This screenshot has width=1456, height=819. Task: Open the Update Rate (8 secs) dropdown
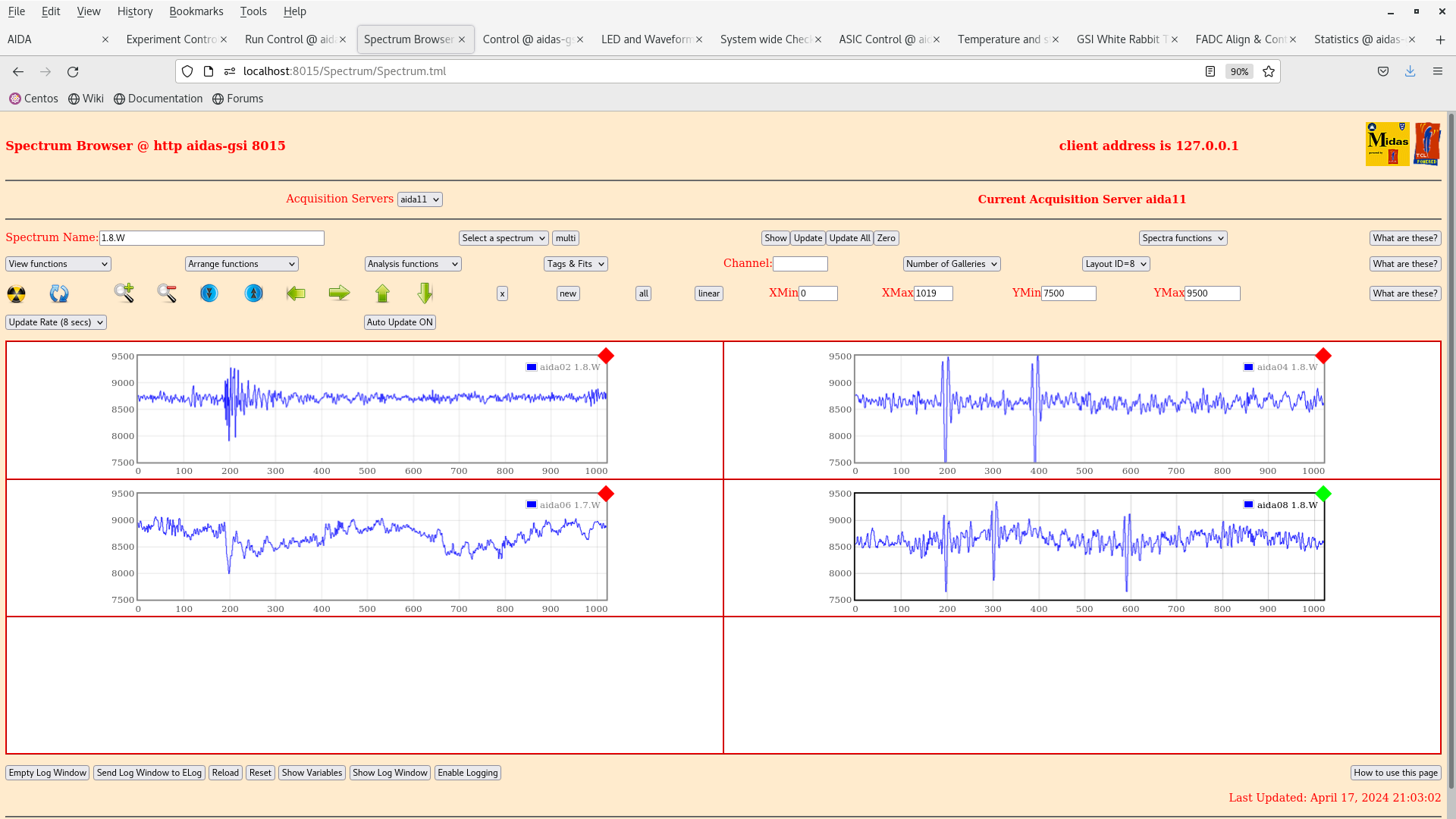coord(56,322)
